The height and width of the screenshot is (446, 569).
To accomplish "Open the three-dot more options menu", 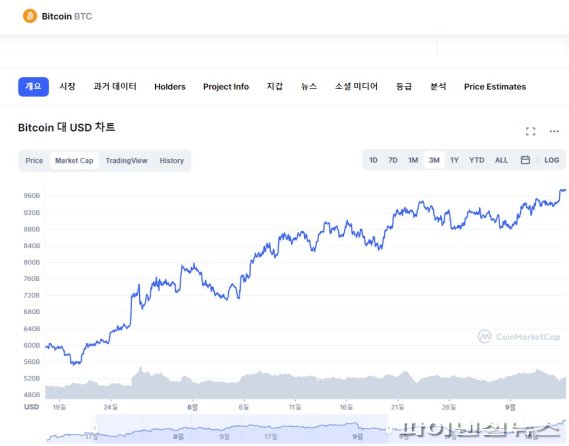I will (554, 131).
